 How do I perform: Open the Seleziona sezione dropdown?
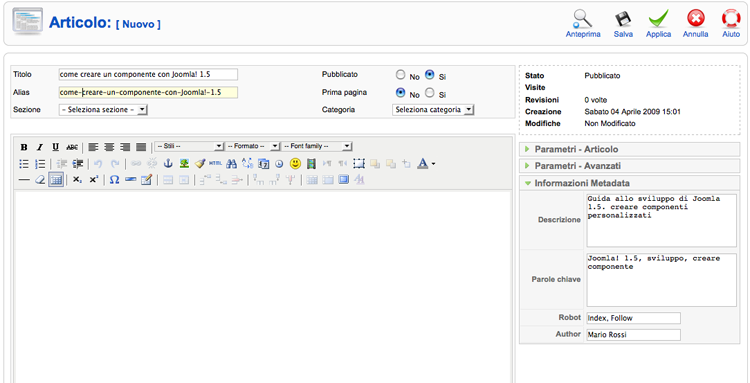[x=103, y=110]
